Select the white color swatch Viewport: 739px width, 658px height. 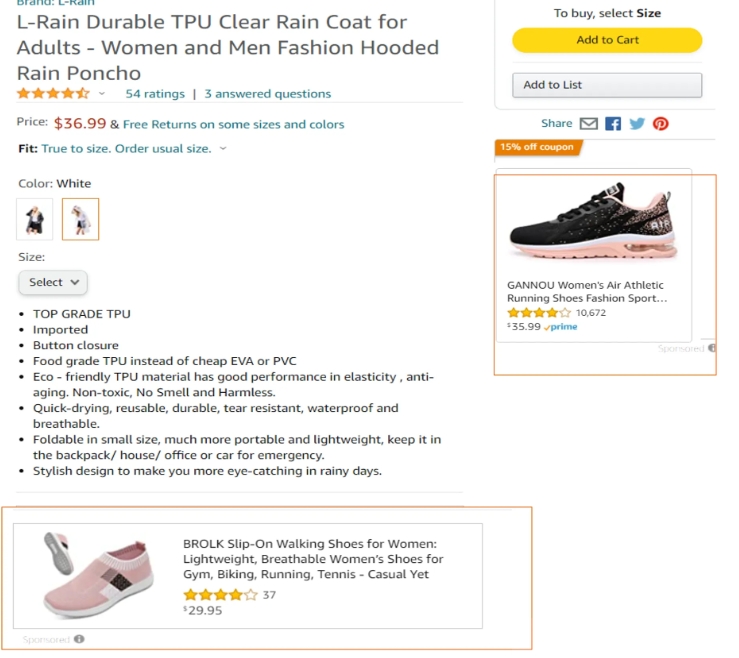tap(80, 219)
